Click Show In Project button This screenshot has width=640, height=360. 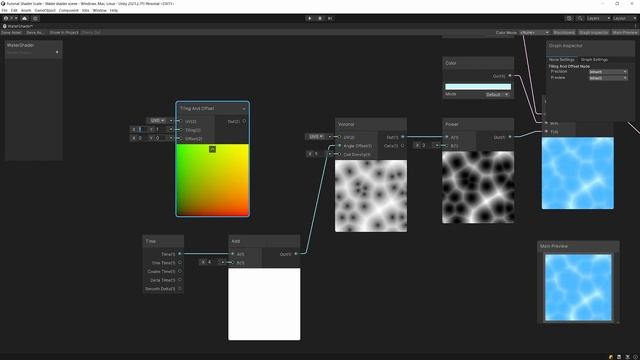[x=64, y=32]
